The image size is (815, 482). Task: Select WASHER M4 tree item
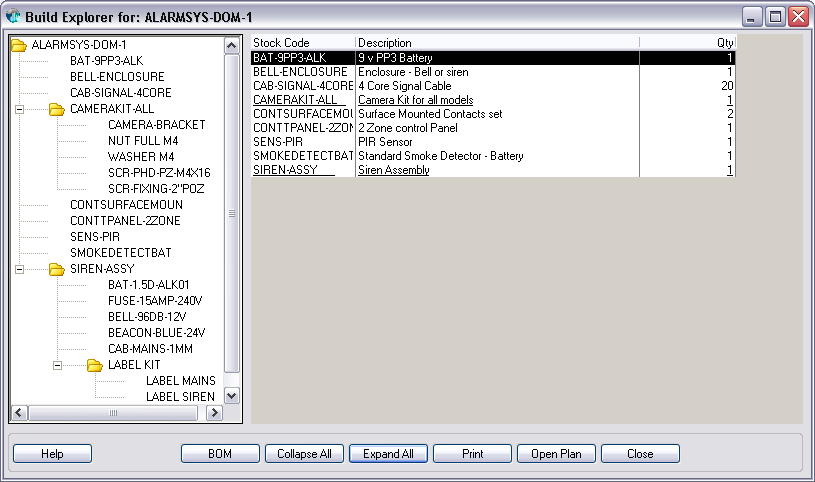(x=141, y=157)
